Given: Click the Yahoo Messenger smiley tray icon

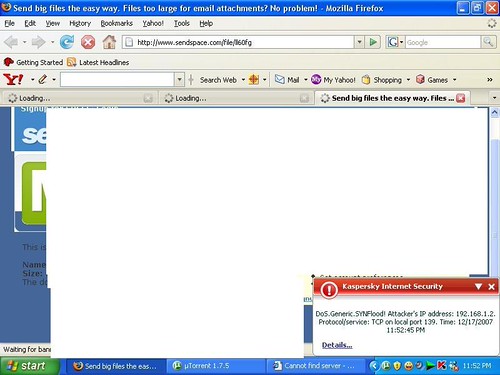Looking at the screenshot, I should [x=408, y=366].
